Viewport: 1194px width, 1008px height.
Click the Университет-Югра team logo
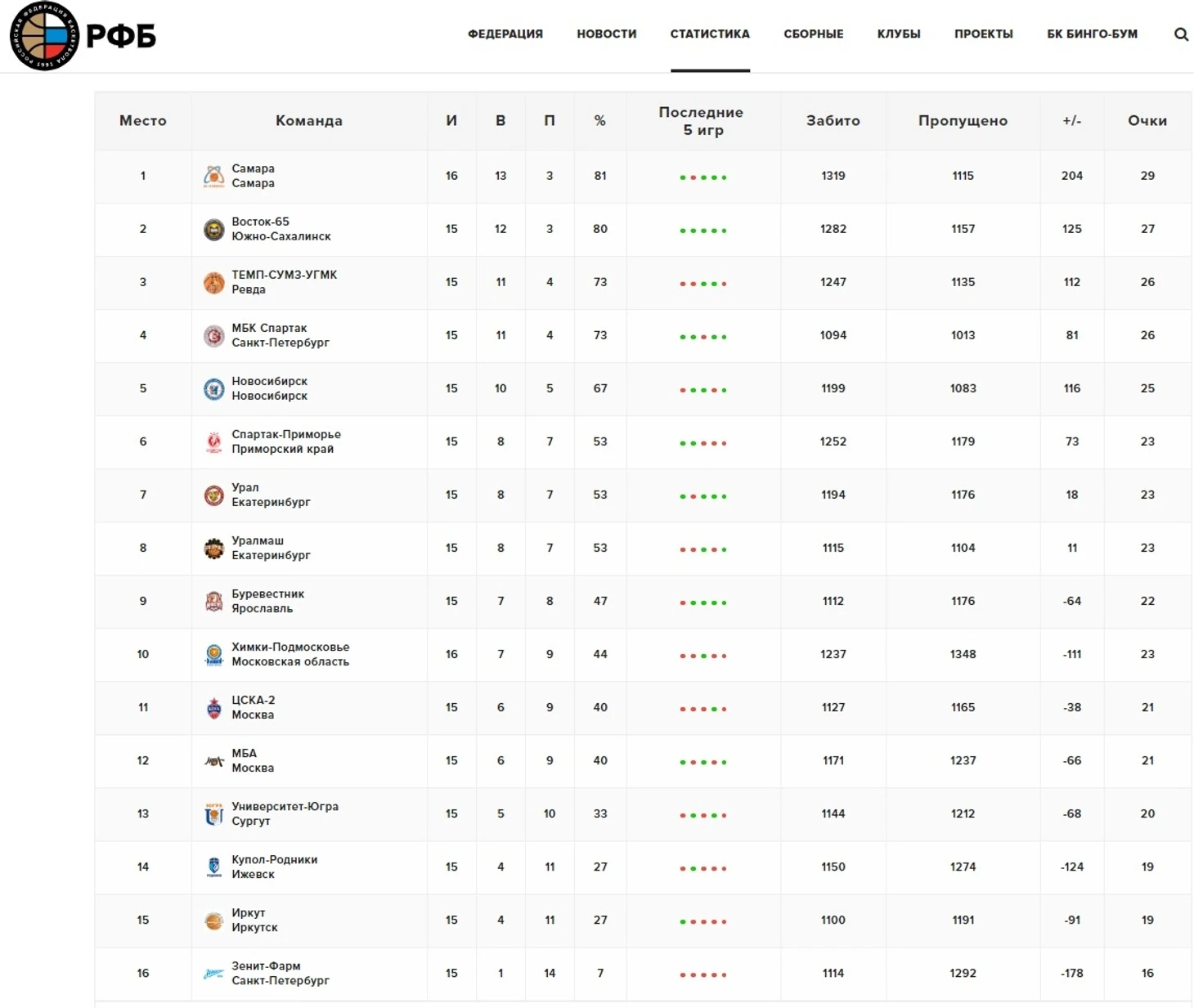pyautogui.click(x=213, y=813)
